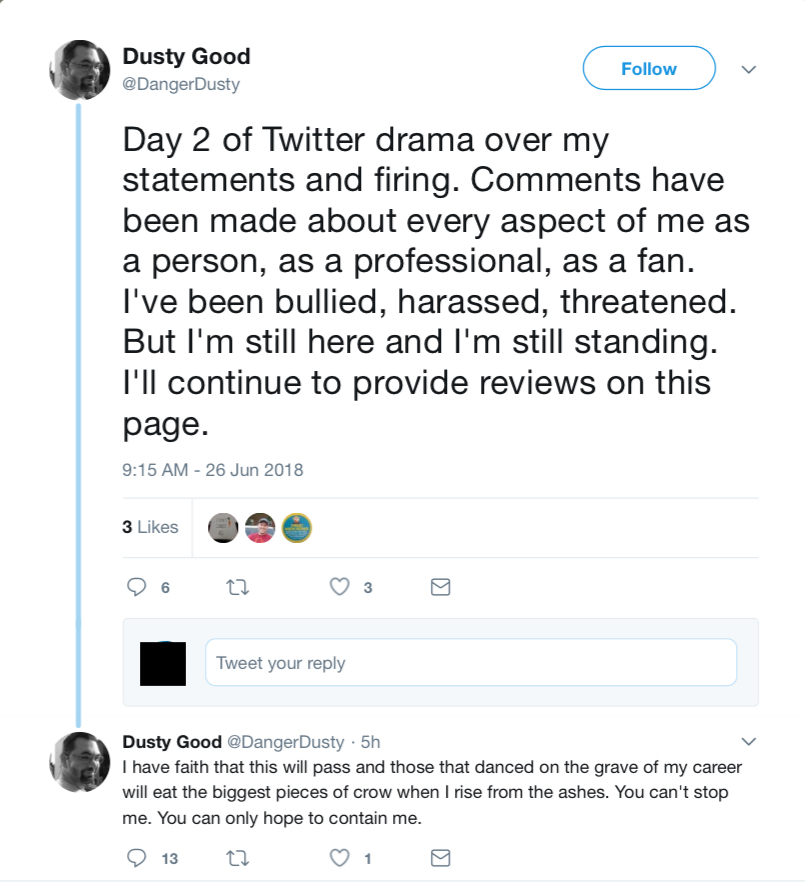The width and height of the screenshot is (805, 882).
Task: Open the main tweet's chevron options menu
Action: [x=748, y=69]
